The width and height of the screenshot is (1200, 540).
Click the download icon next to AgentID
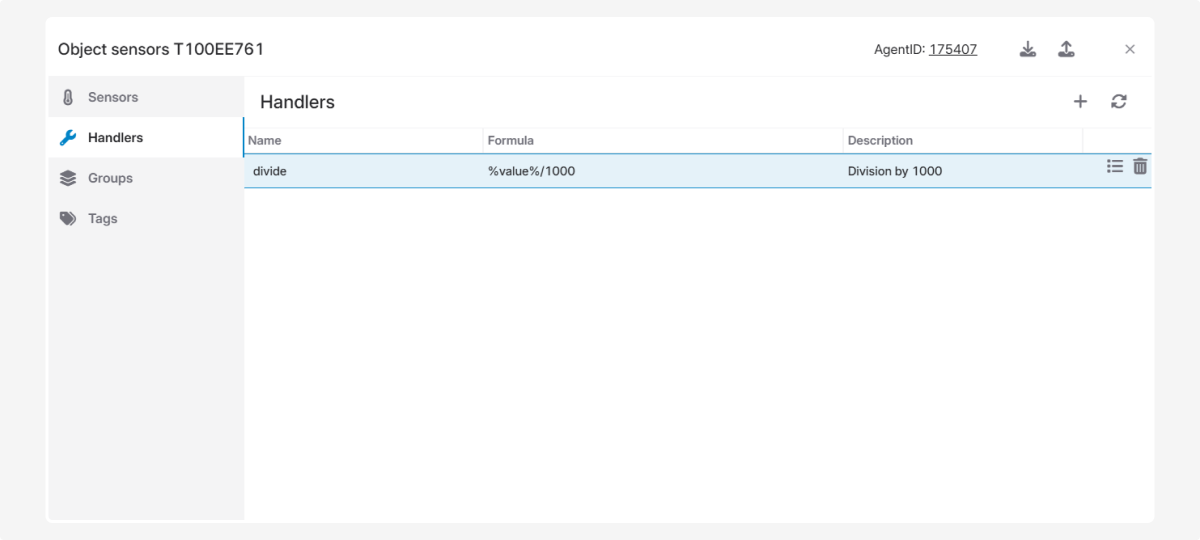tap(1027, 49)
